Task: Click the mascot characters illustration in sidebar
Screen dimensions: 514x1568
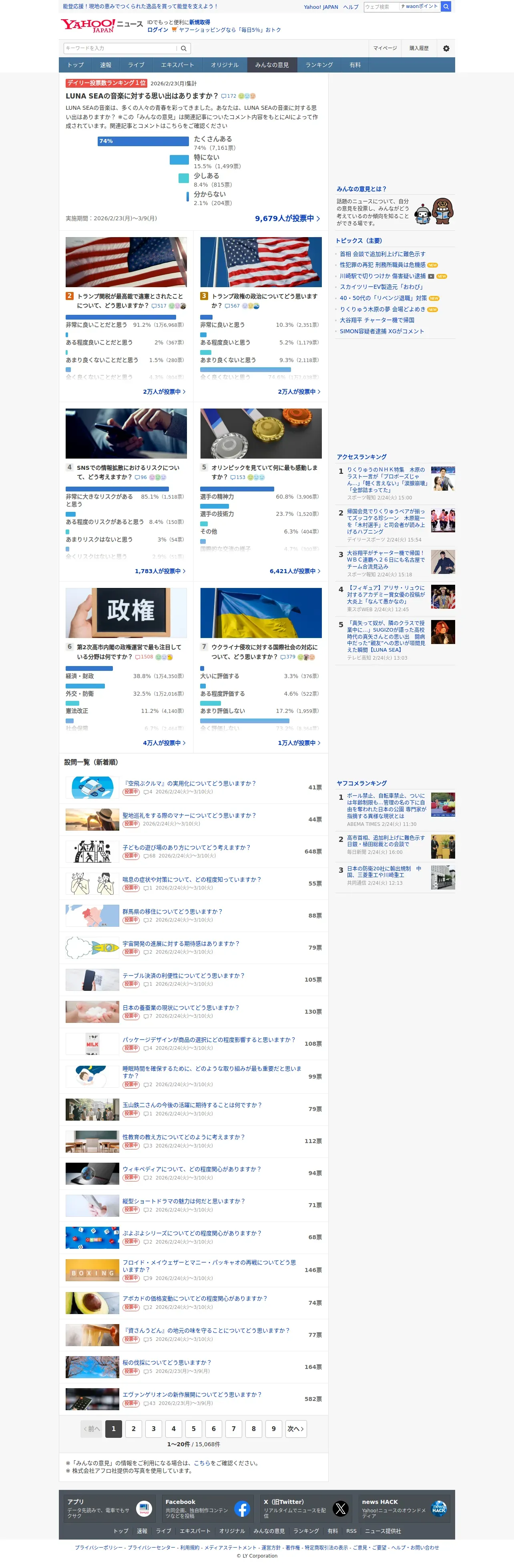Action: (x=434, y=212)
